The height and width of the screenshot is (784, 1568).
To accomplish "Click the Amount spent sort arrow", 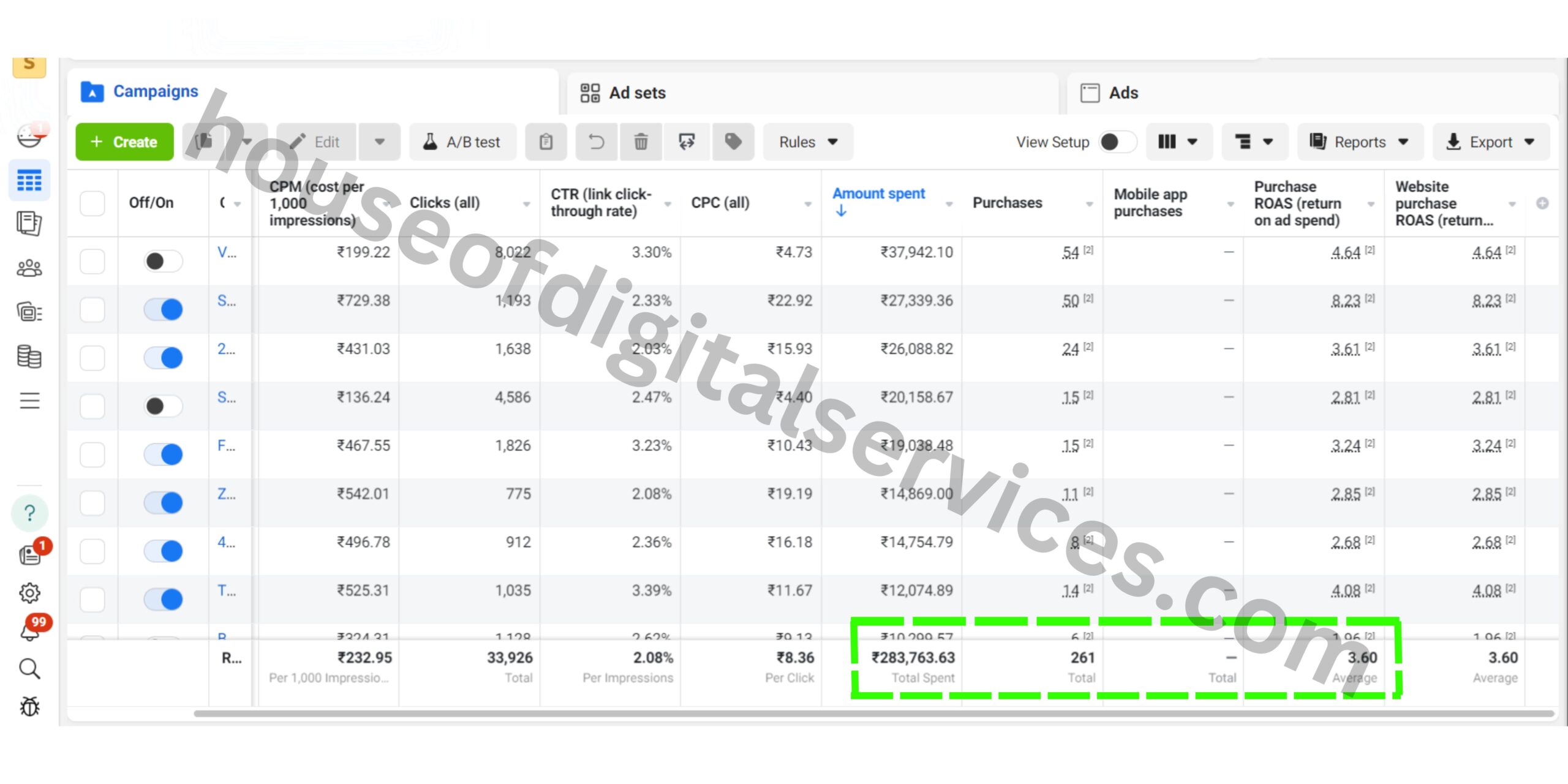I will tap(841, 211).
